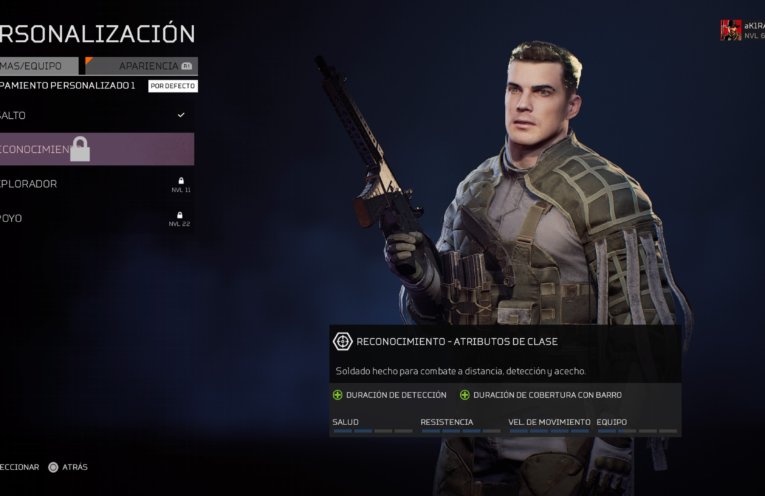Click the Por Defecto button
The image size is (765, 496).
173,86
